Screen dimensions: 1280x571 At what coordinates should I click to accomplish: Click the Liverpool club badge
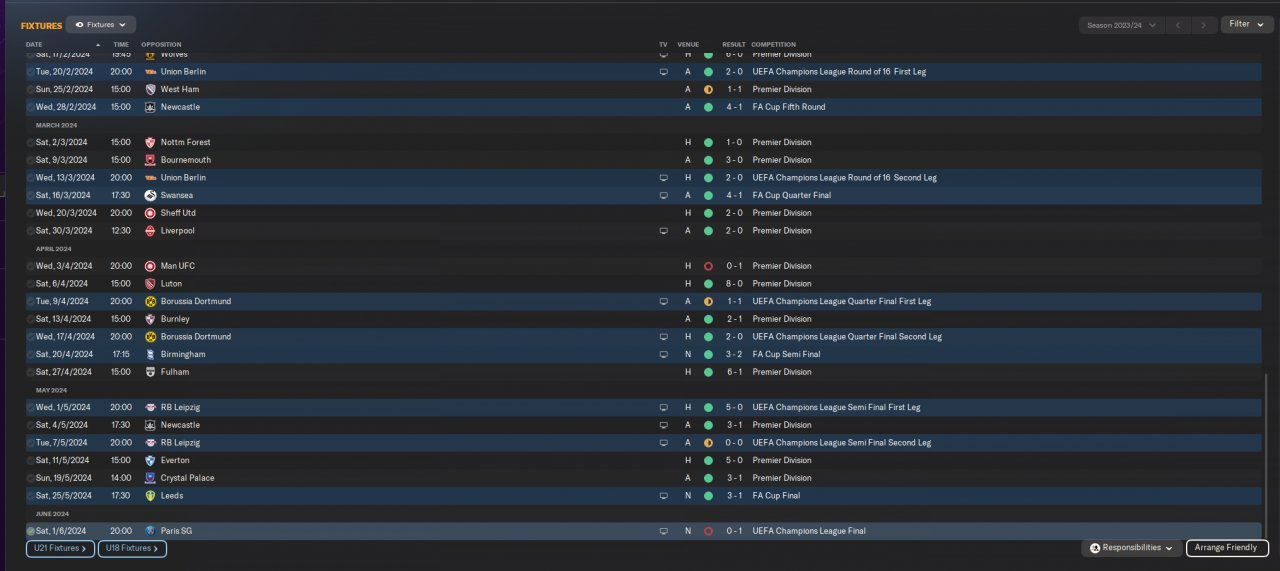(150, 231)
